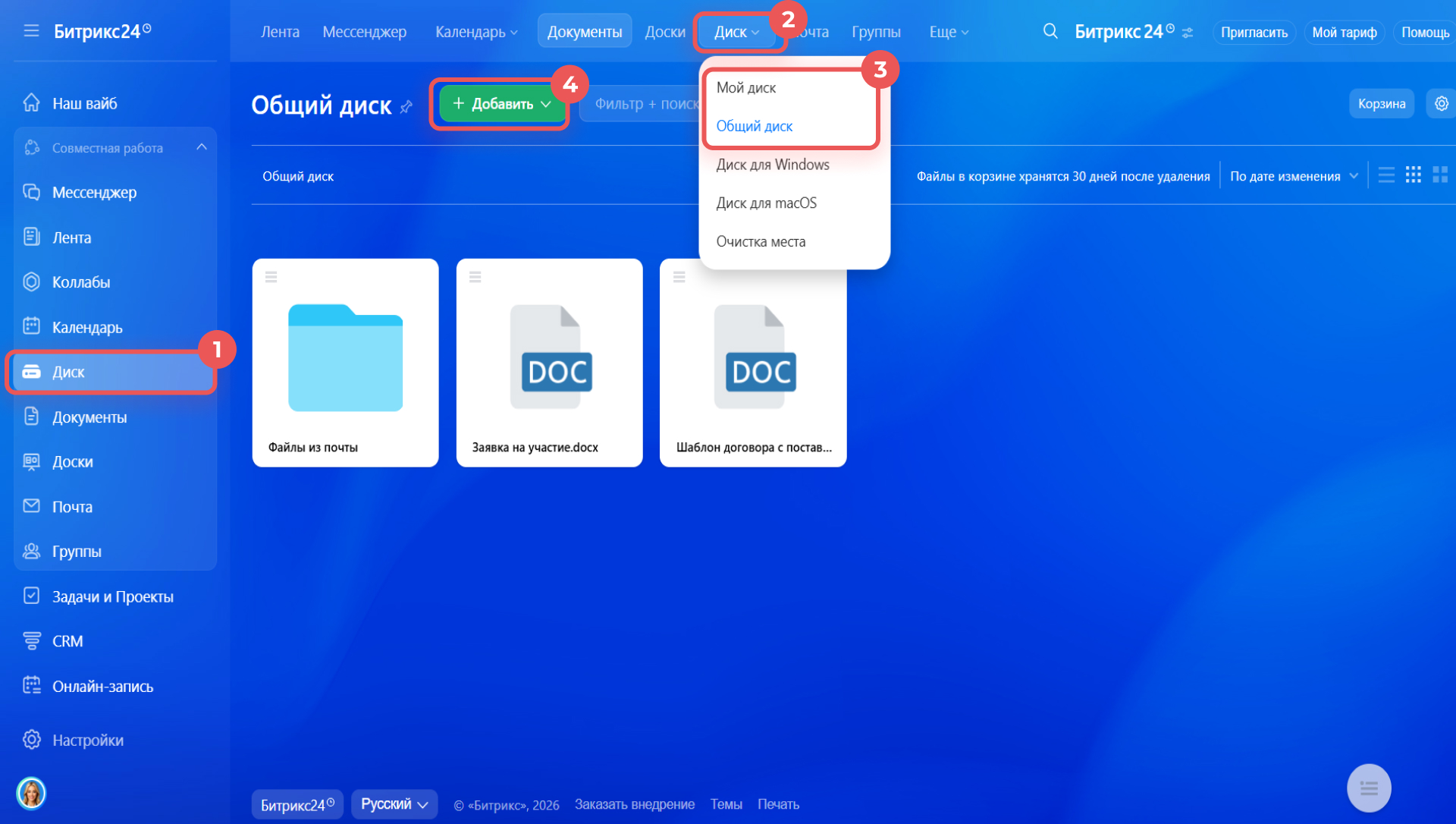Switch to list view icon
The height and width of the screenshot is (824, 1456).
1386,175
